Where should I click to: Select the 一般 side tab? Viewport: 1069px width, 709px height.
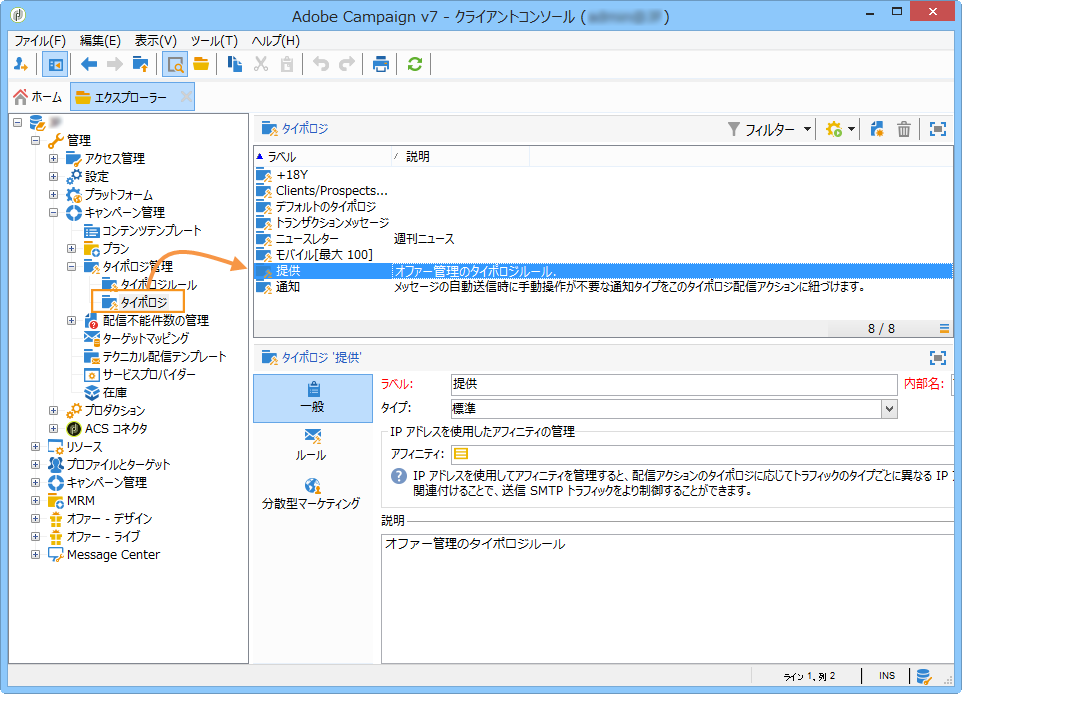[x=313, y=398]
